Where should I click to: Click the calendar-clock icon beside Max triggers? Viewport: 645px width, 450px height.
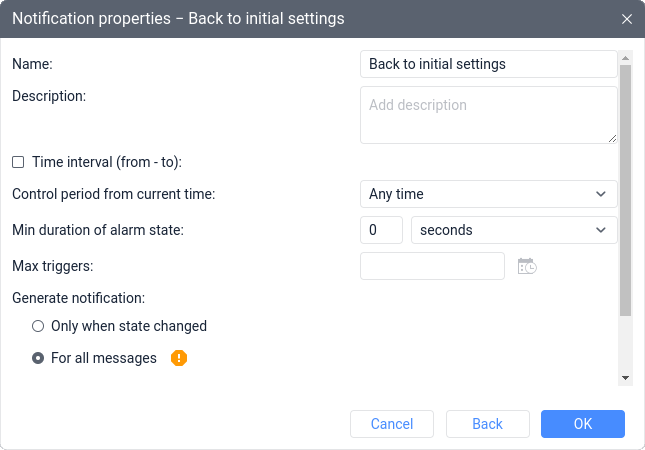527,266
